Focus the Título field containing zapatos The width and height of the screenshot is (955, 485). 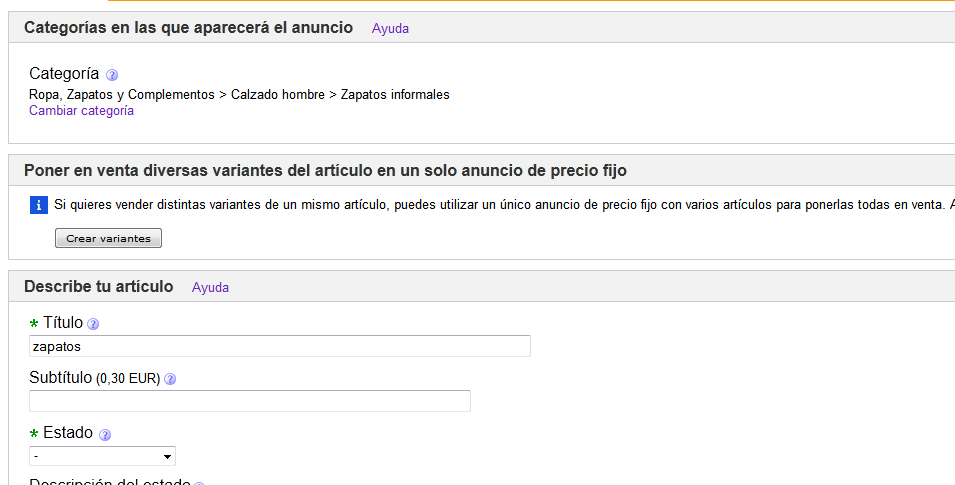click(x=280, y=346)
